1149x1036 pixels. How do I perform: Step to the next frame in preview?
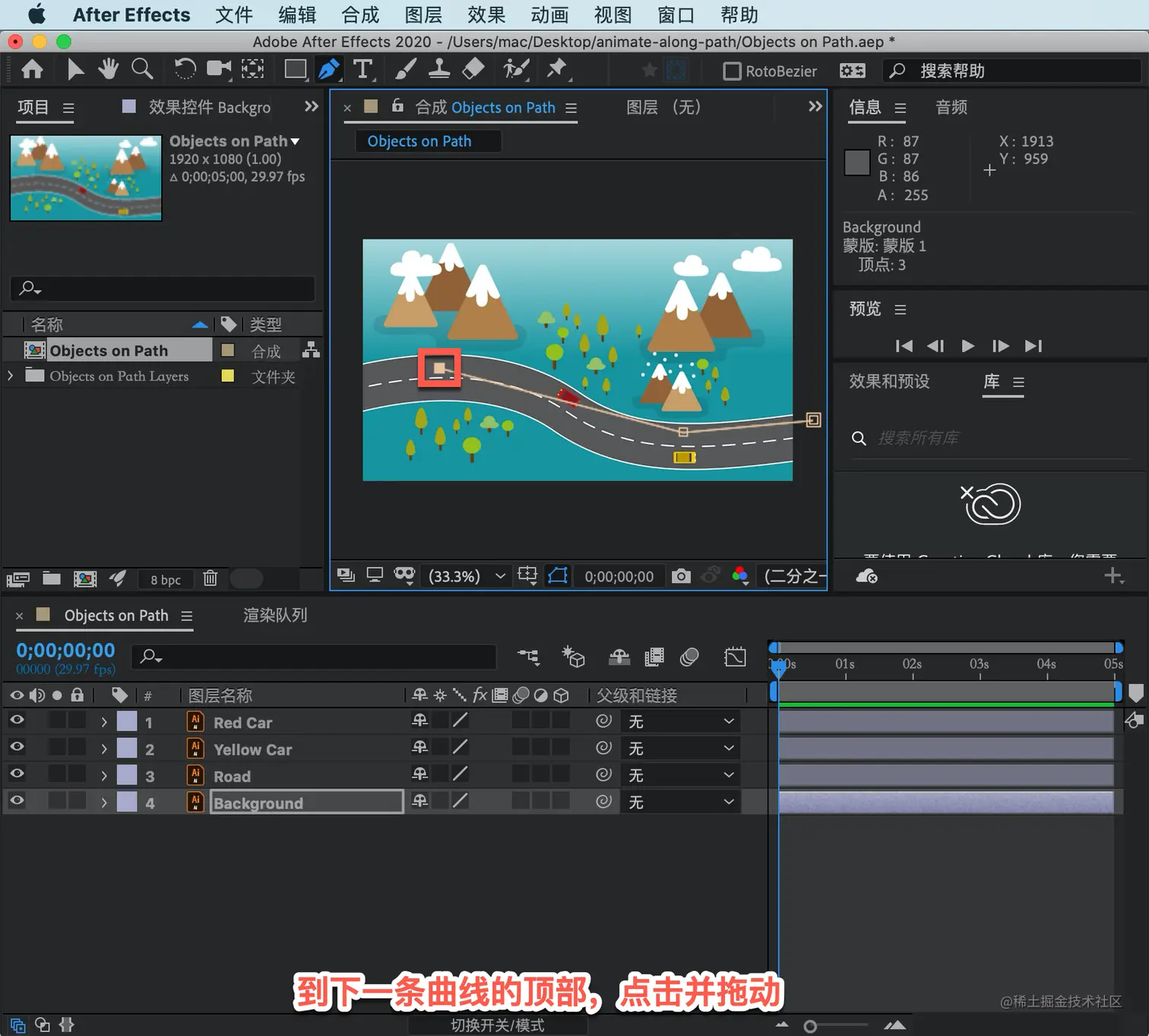point(1001,346)
